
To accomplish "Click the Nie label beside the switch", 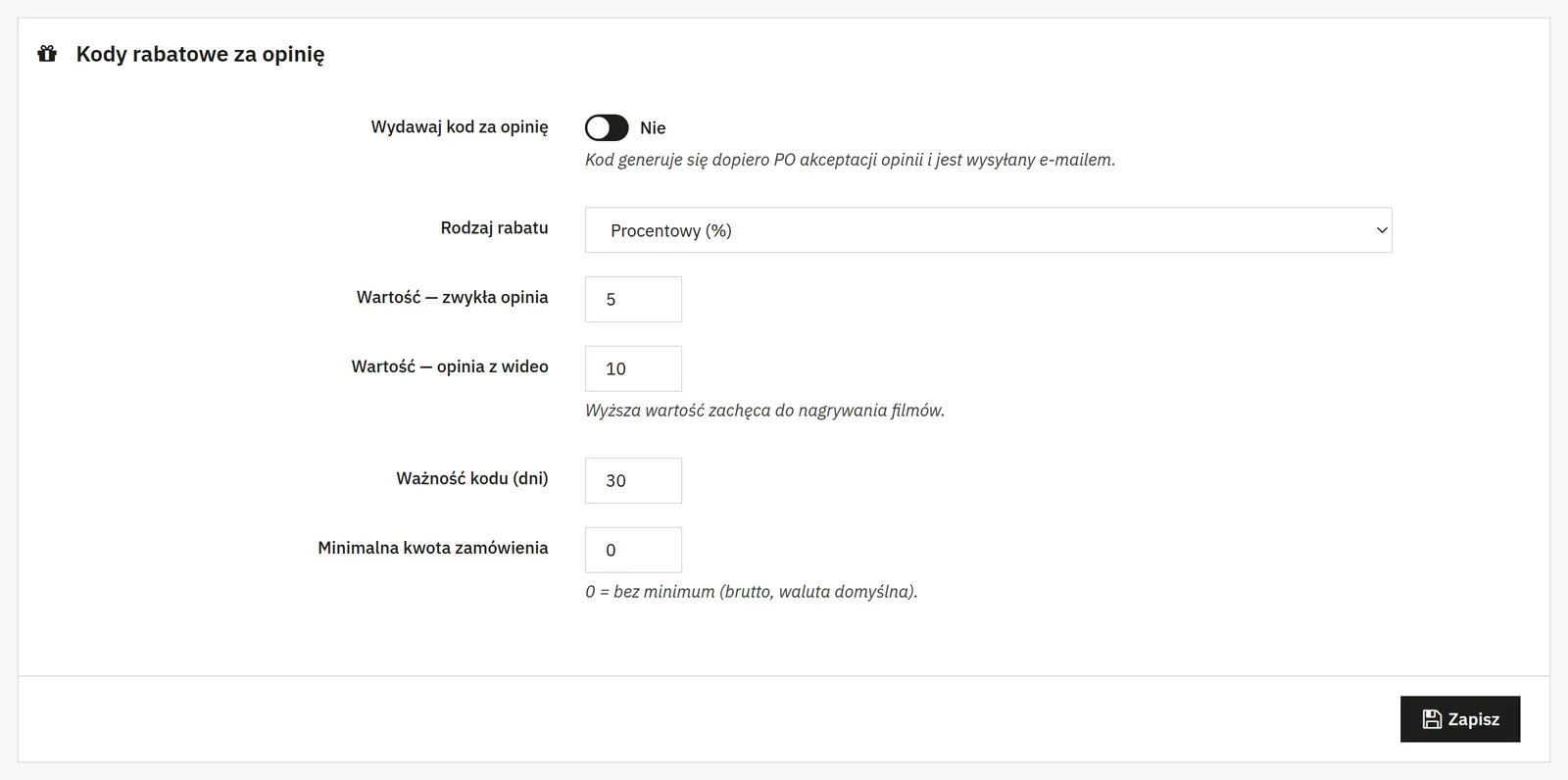I will [653, 127].
